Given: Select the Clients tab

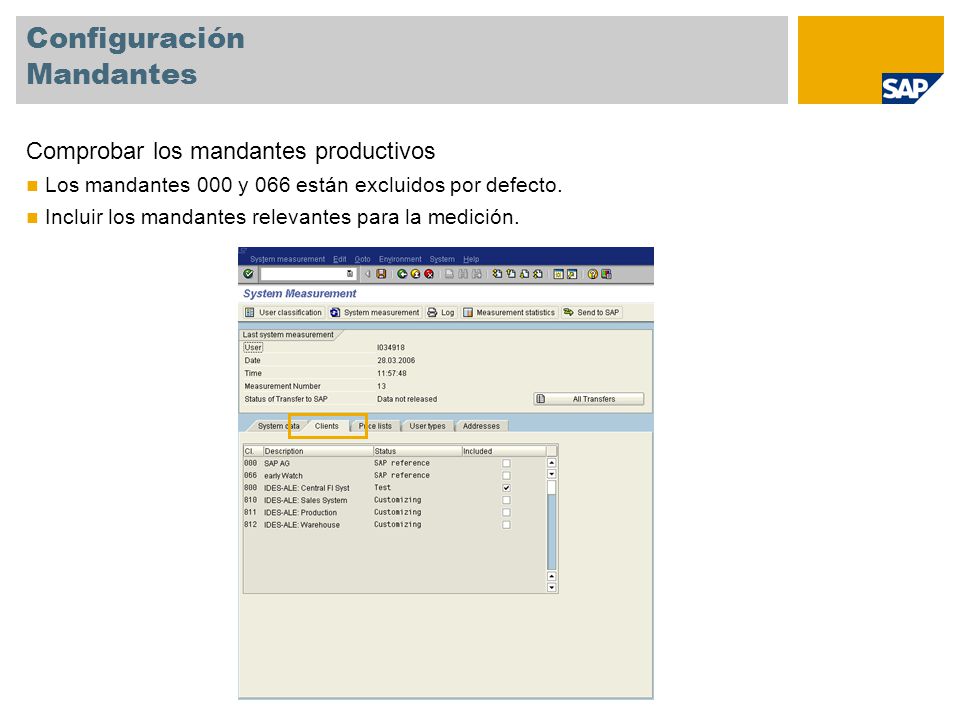Looking at the screenshot, I should (326, 426).
